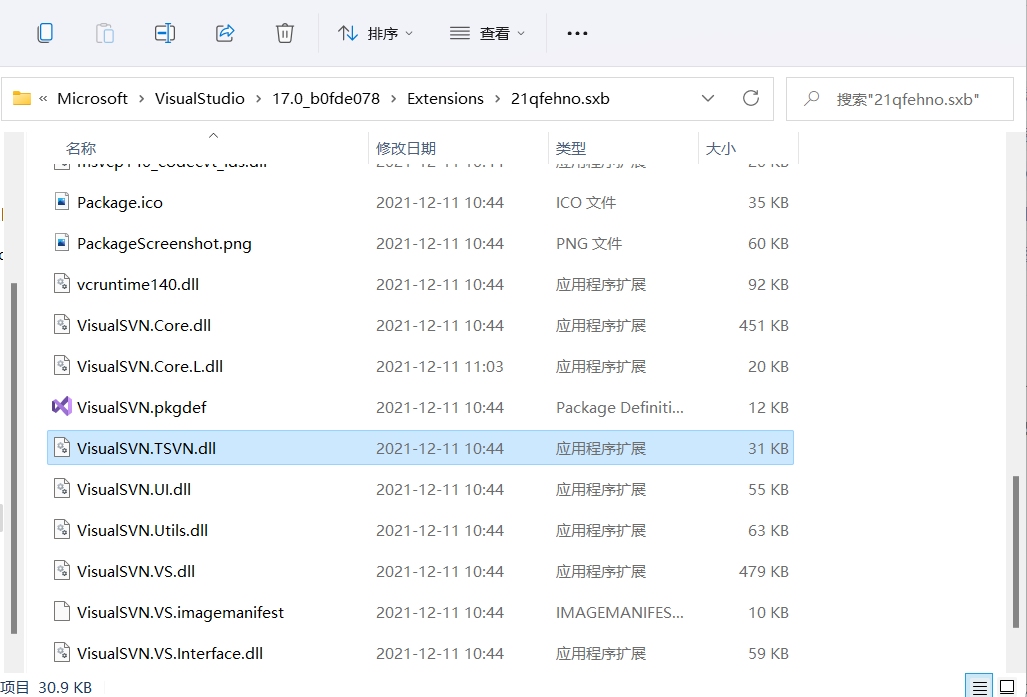The width and height of the screenshot is (1027, 697).
Task: Switch to details view in the status bar
Action: point(979,686)
